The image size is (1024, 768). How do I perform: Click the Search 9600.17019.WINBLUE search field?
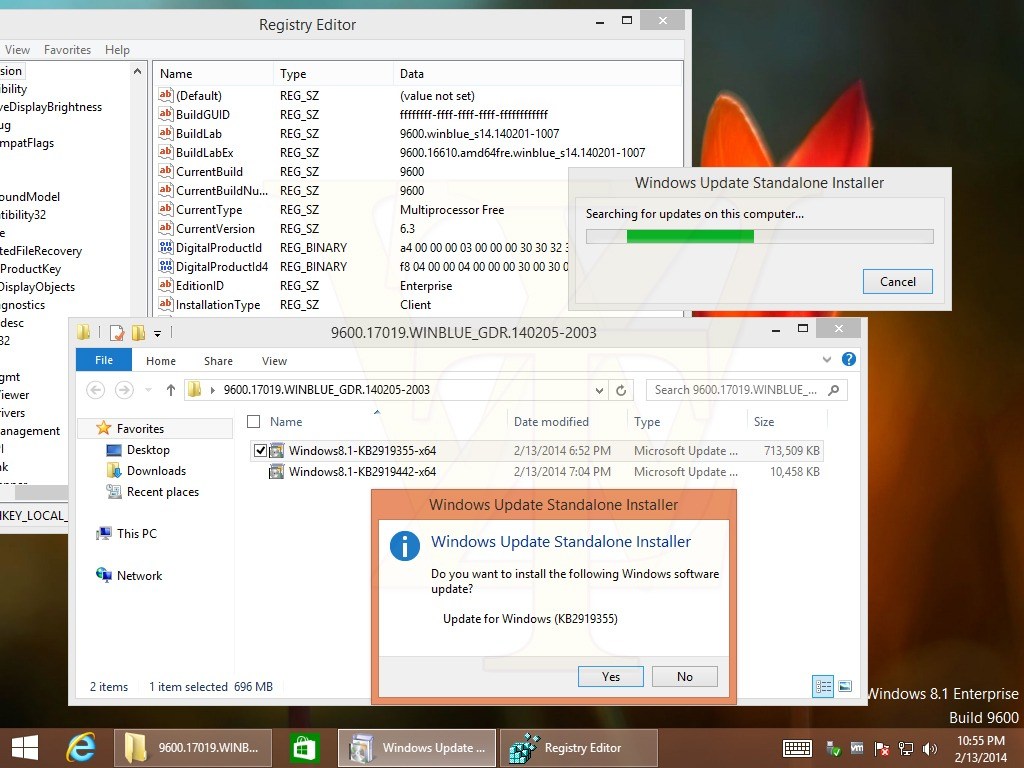pyautogui.click(x=738, y=390)
